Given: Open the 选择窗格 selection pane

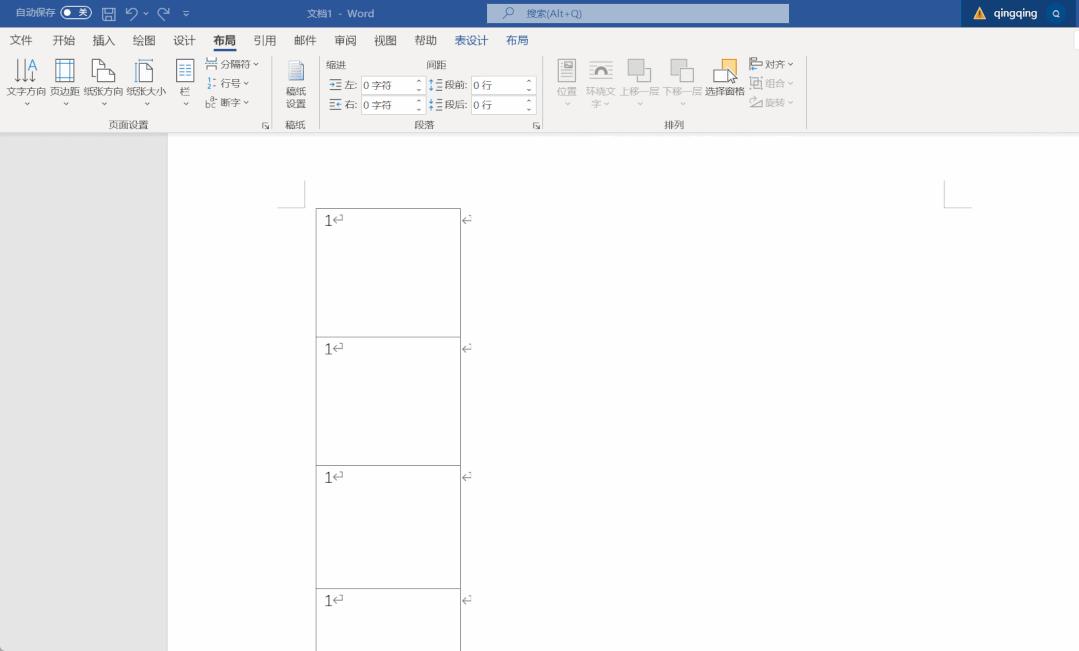Looking at the screenshot, I should [x=724, y=78].
